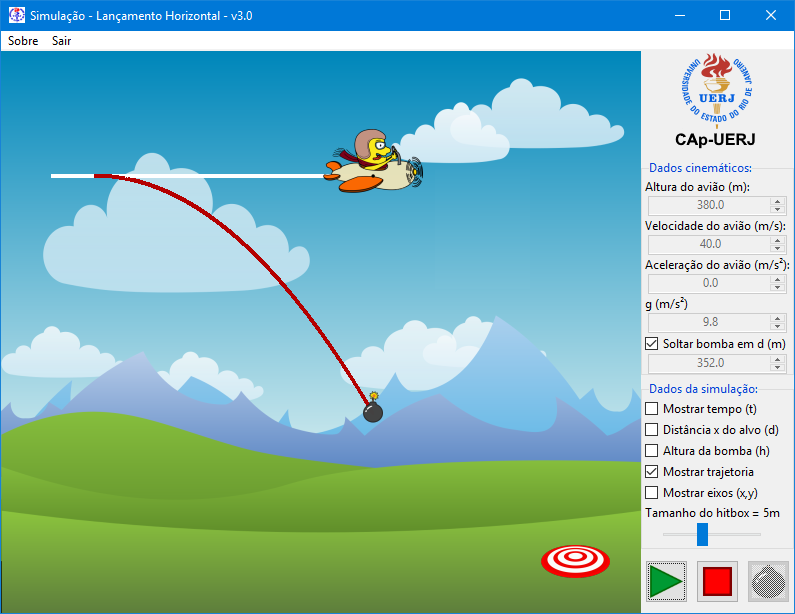Enable Altura da bomba (h) checkbox
Viewport: 795px width, 614px height.
tap(652, 451)
